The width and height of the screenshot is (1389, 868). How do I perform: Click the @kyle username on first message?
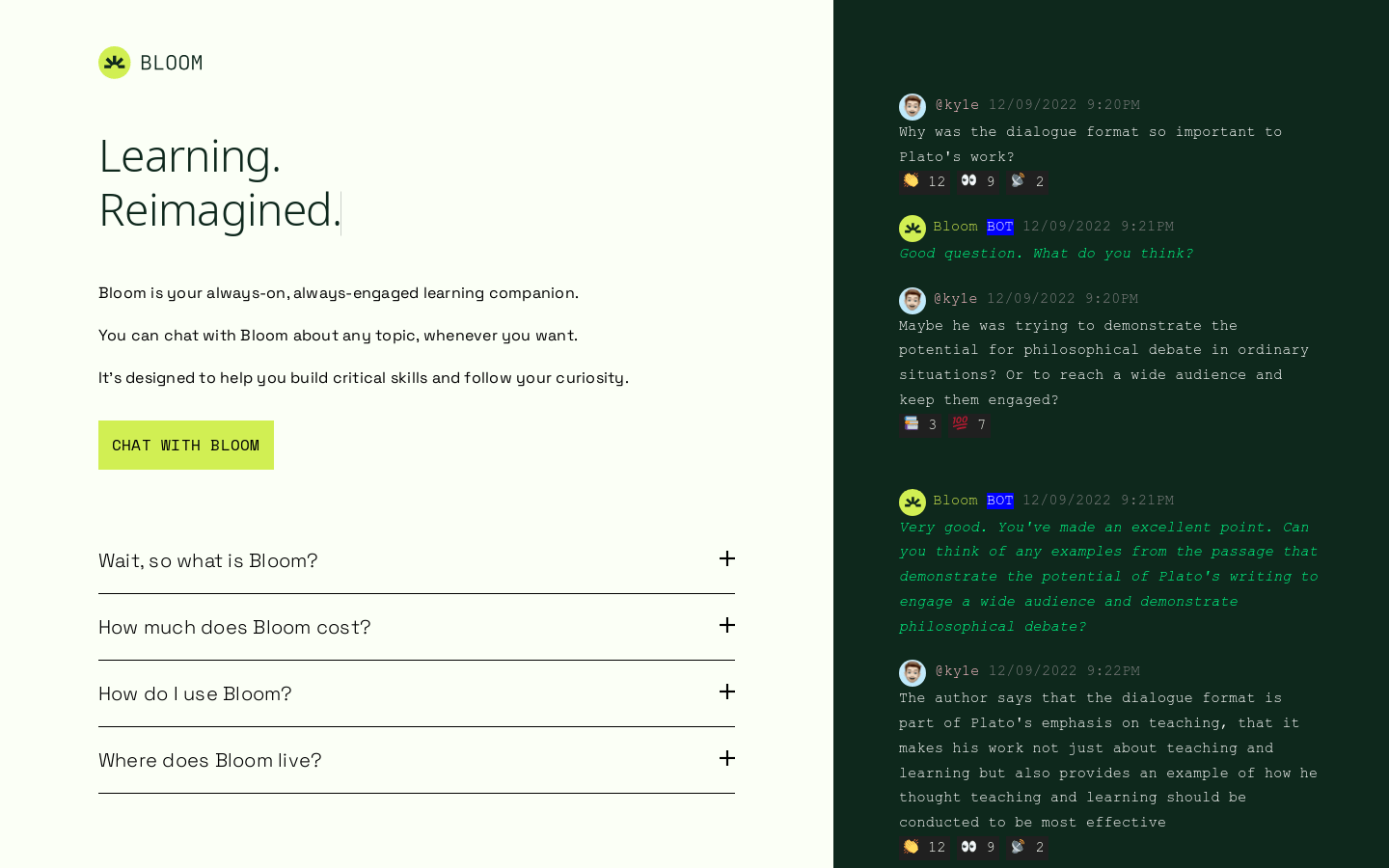coord(957,104)
